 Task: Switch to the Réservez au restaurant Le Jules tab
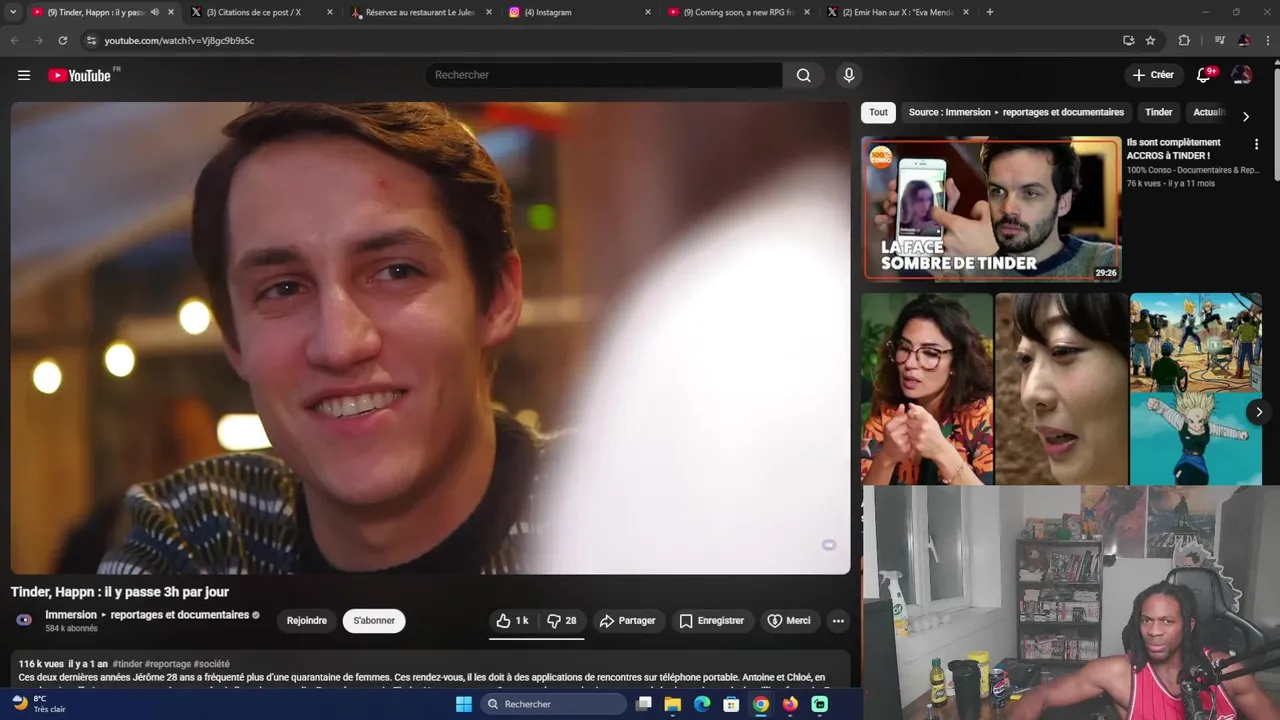(x=420, y=12)
